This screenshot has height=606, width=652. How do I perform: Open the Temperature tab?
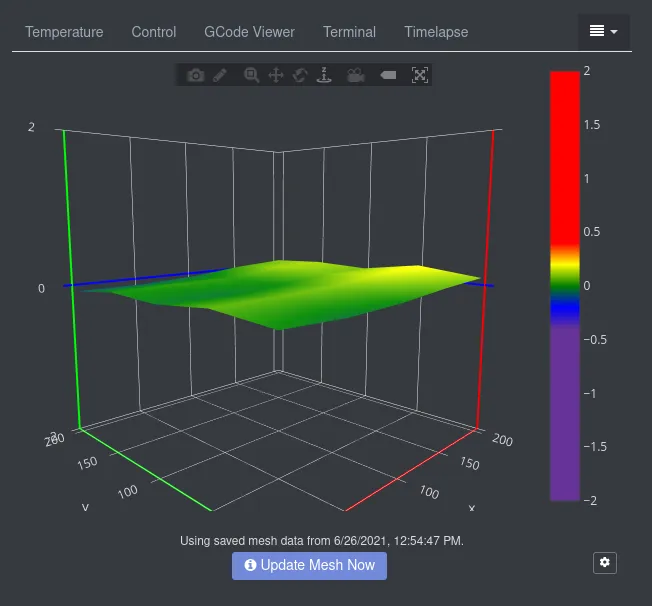pyautogui.click(x=64, y=32)
